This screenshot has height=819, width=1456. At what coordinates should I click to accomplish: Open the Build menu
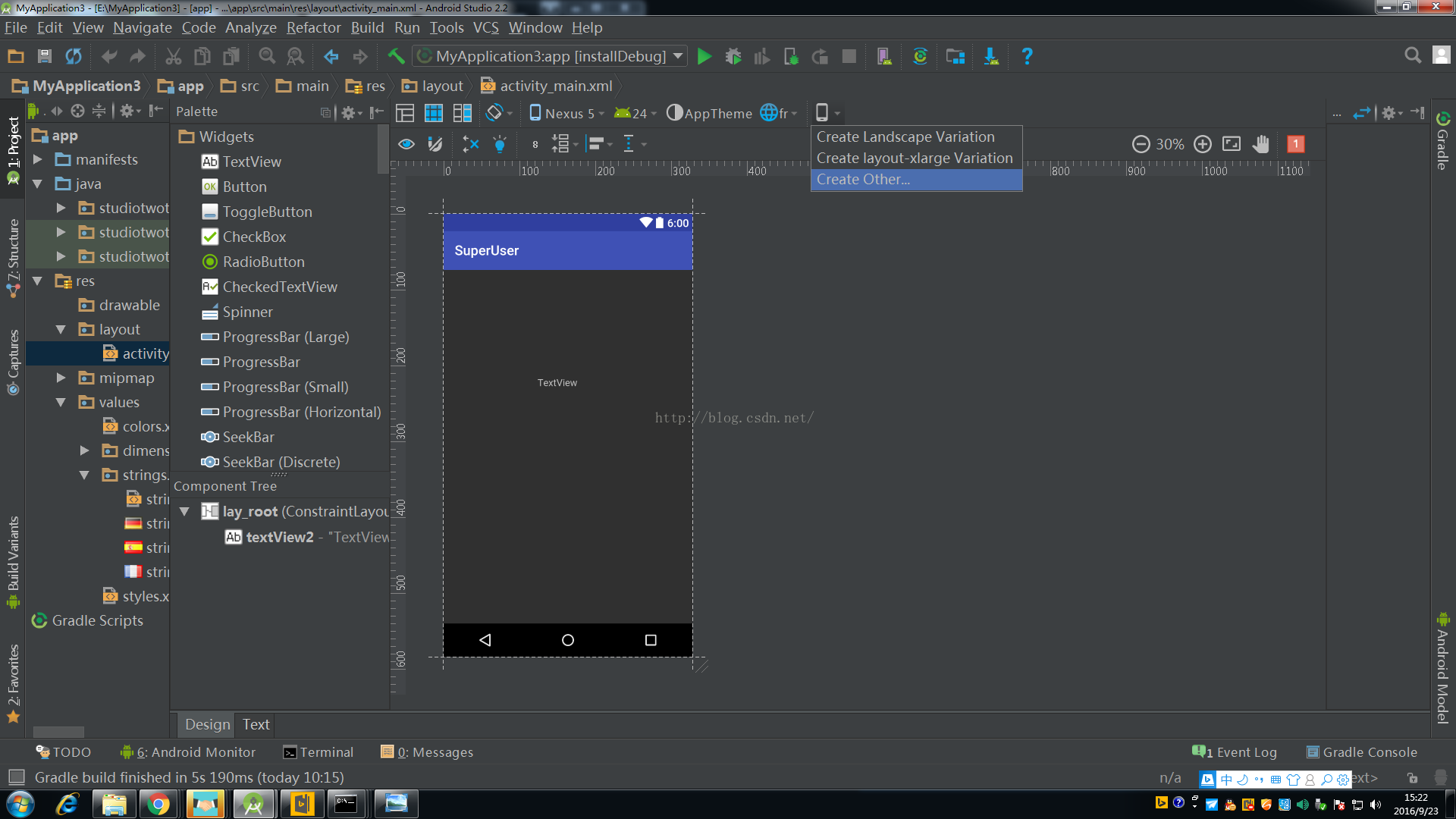pyautogui.click(x=367, y=27)
